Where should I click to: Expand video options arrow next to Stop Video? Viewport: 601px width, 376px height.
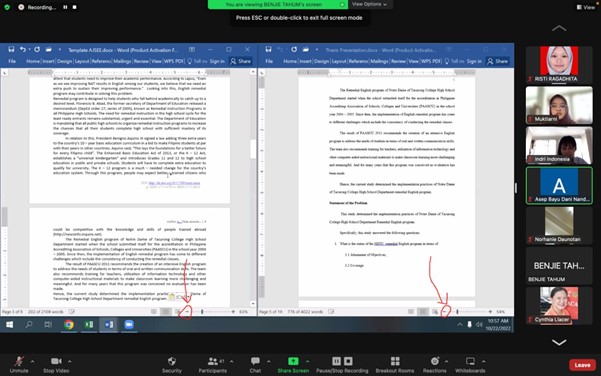point(69,361)
